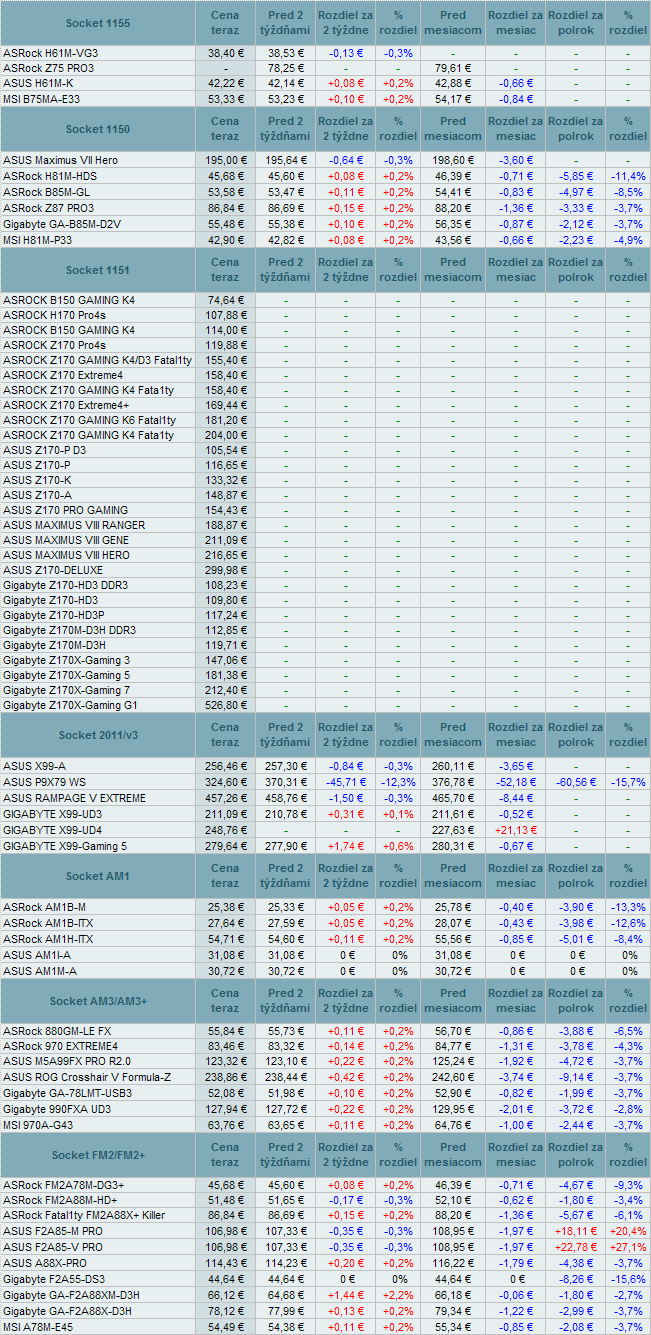Click the Socket 2011/v3 section header
This screenshot has width=651, height=1335.
click(x=98, y=735)
